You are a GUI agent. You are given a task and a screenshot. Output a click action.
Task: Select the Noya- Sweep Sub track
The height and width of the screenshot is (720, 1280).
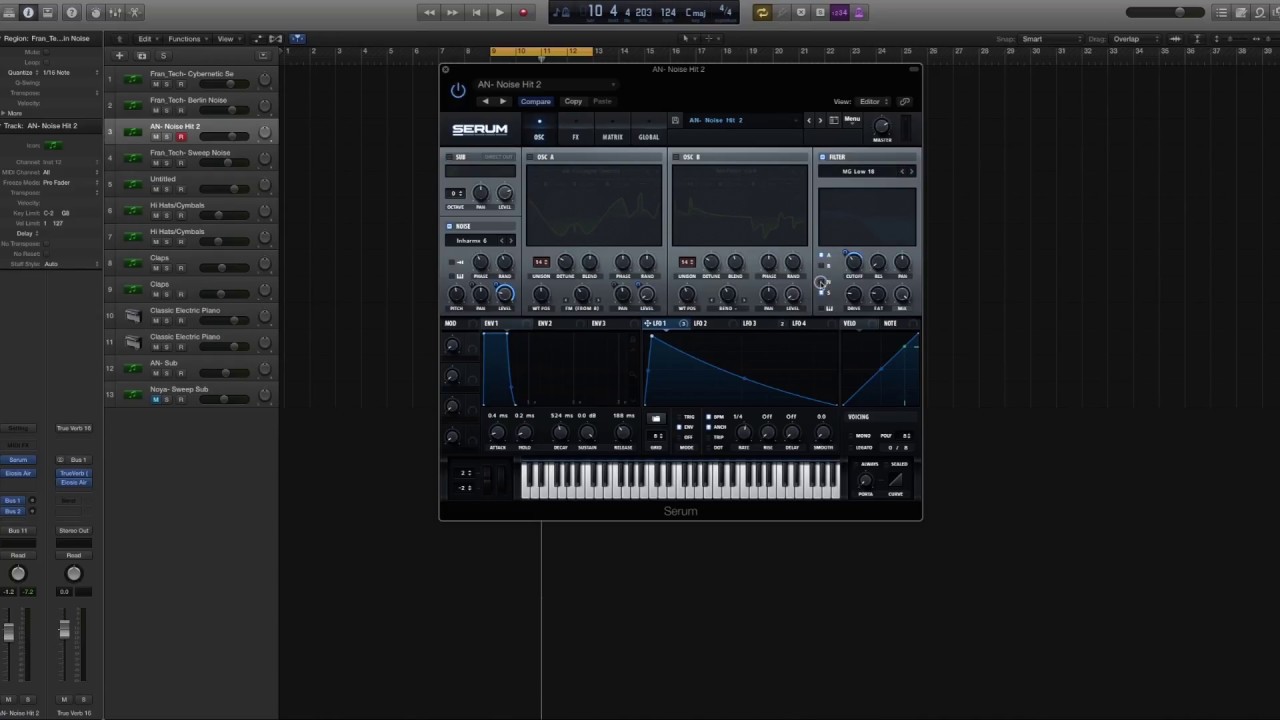[190, 394]
